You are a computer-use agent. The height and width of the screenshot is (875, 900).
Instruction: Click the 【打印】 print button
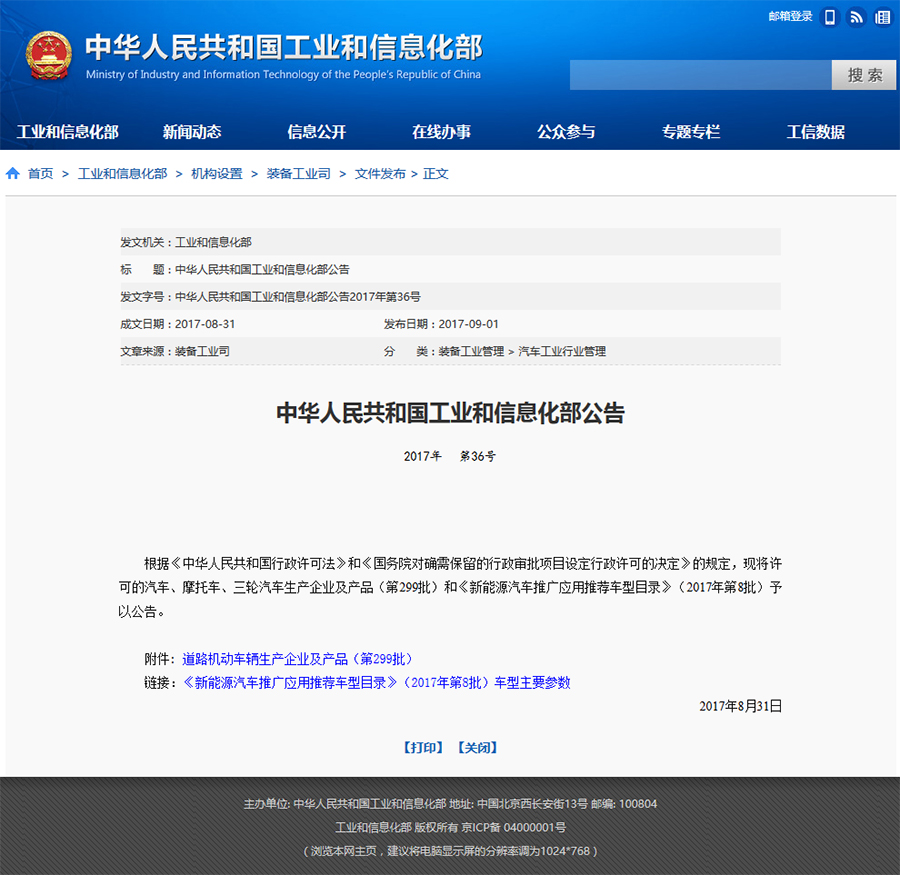423,747
